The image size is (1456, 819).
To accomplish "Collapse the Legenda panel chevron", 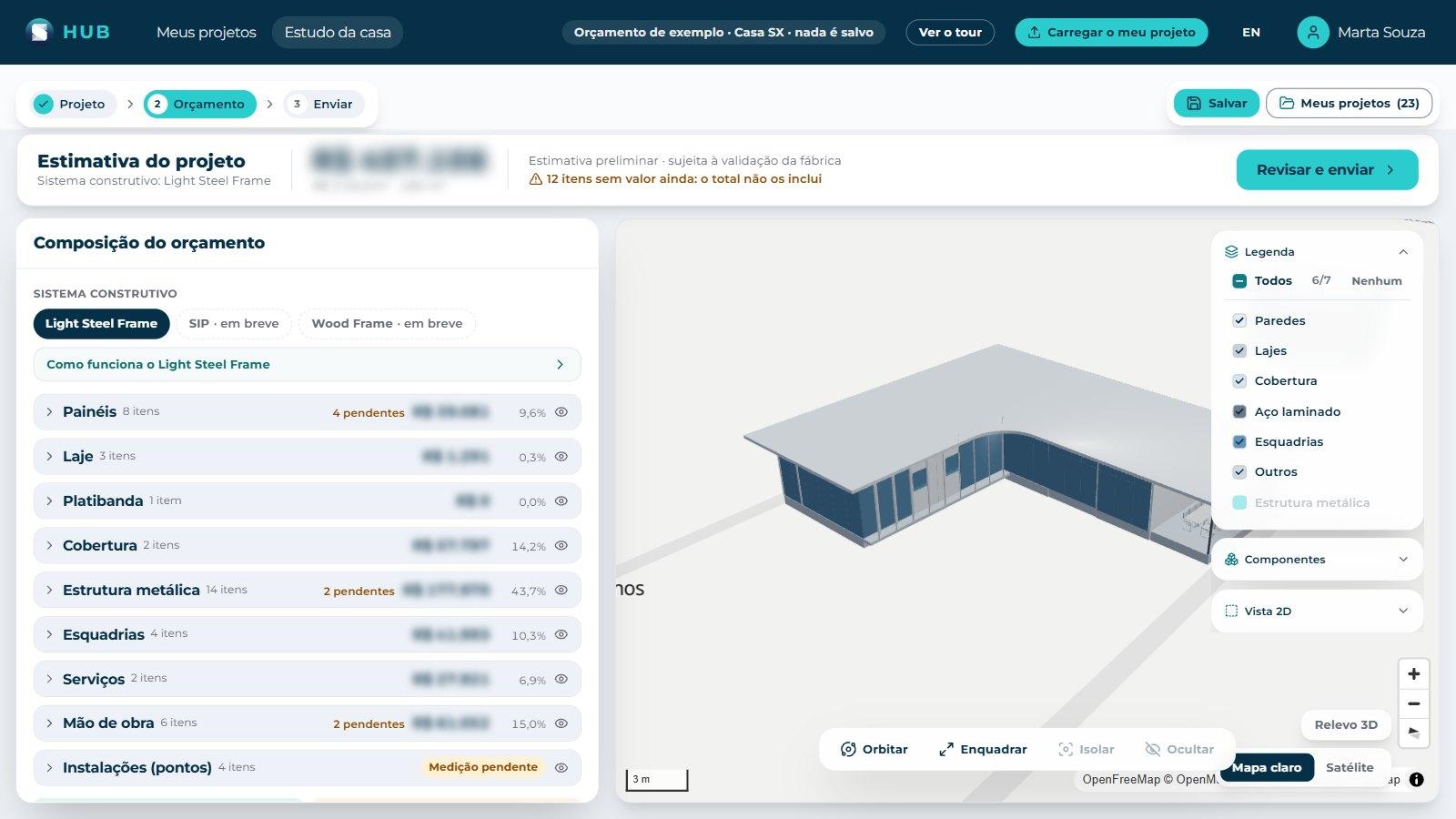I will (1402, 252).
